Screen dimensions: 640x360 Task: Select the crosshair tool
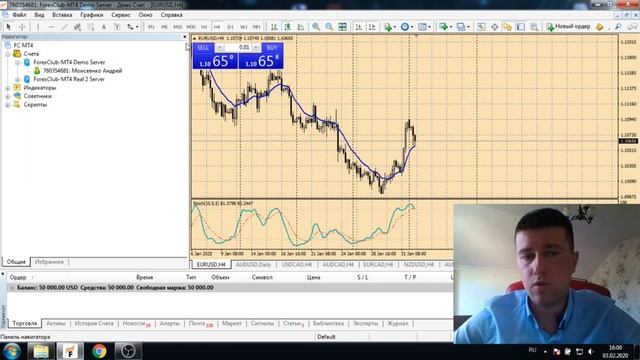[22, 27]
